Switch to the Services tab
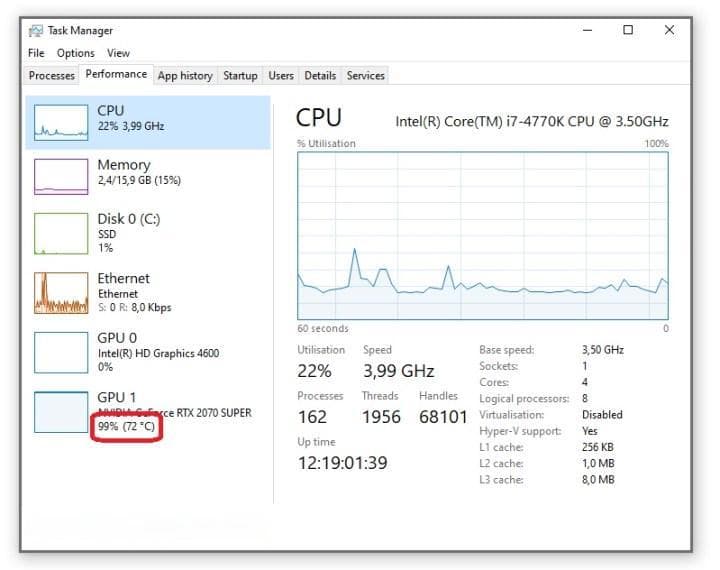Viewport: 720px width, 570px height. (x=366, y=75)
